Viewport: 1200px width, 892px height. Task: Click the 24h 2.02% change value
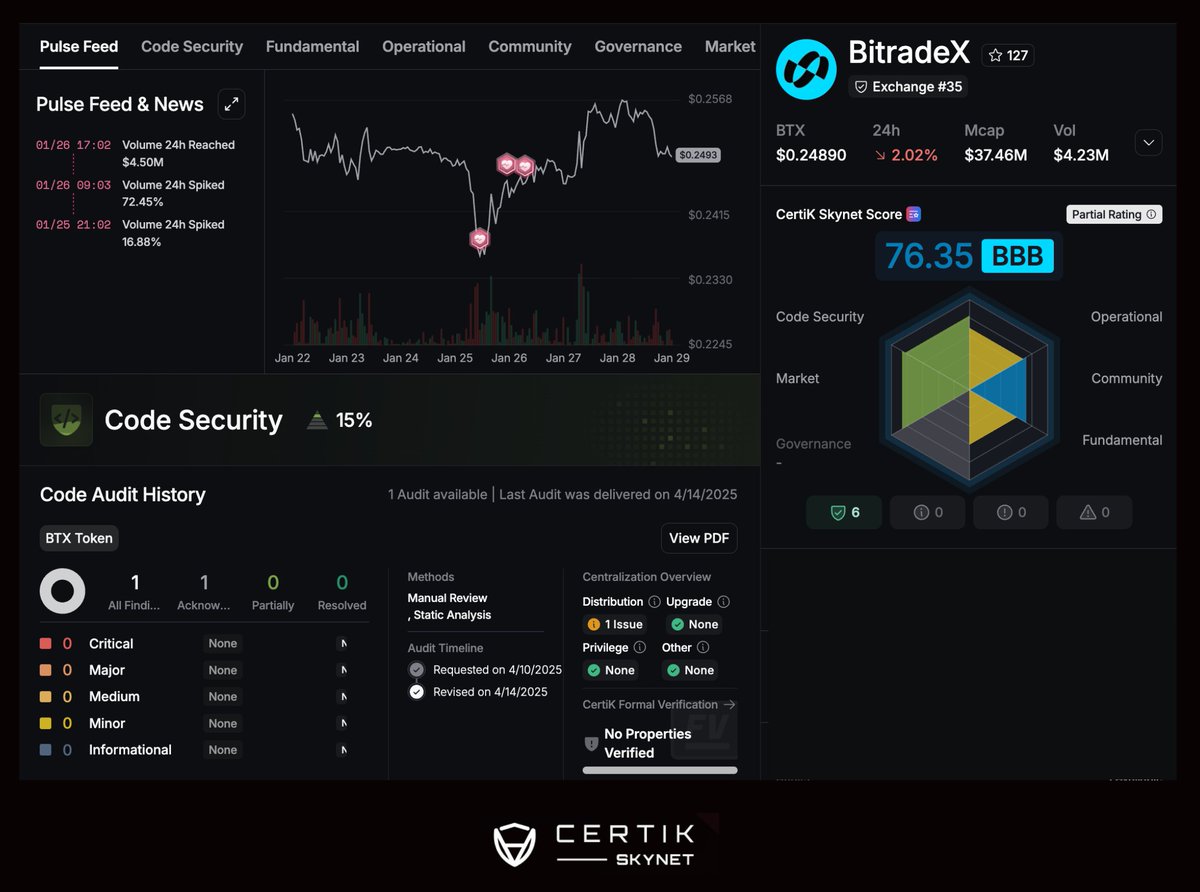[x=905, y=155]
